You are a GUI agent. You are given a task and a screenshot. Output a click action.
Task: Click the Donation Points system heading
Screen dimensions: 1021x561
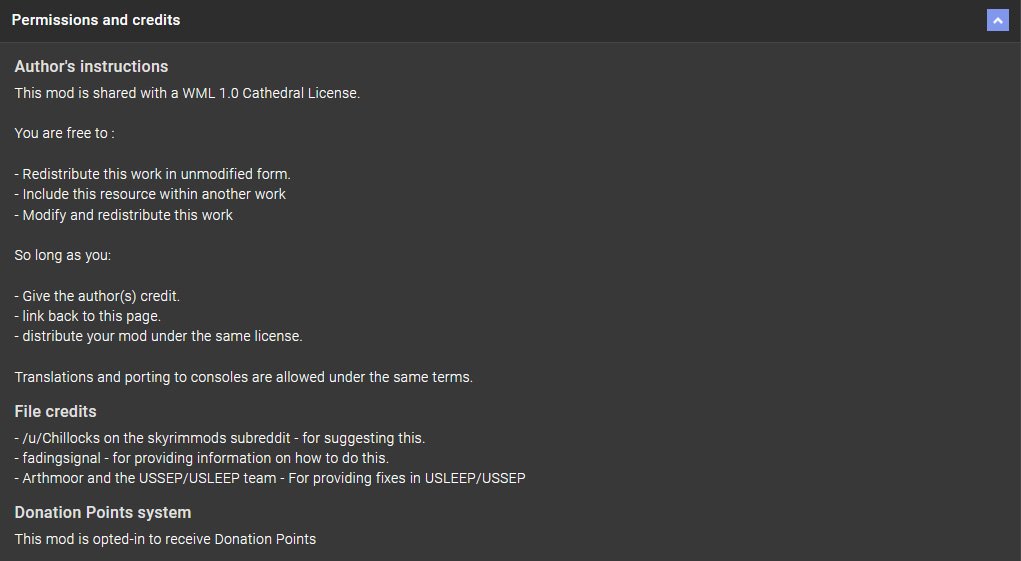pyautogui.click(x=103, y=512)
